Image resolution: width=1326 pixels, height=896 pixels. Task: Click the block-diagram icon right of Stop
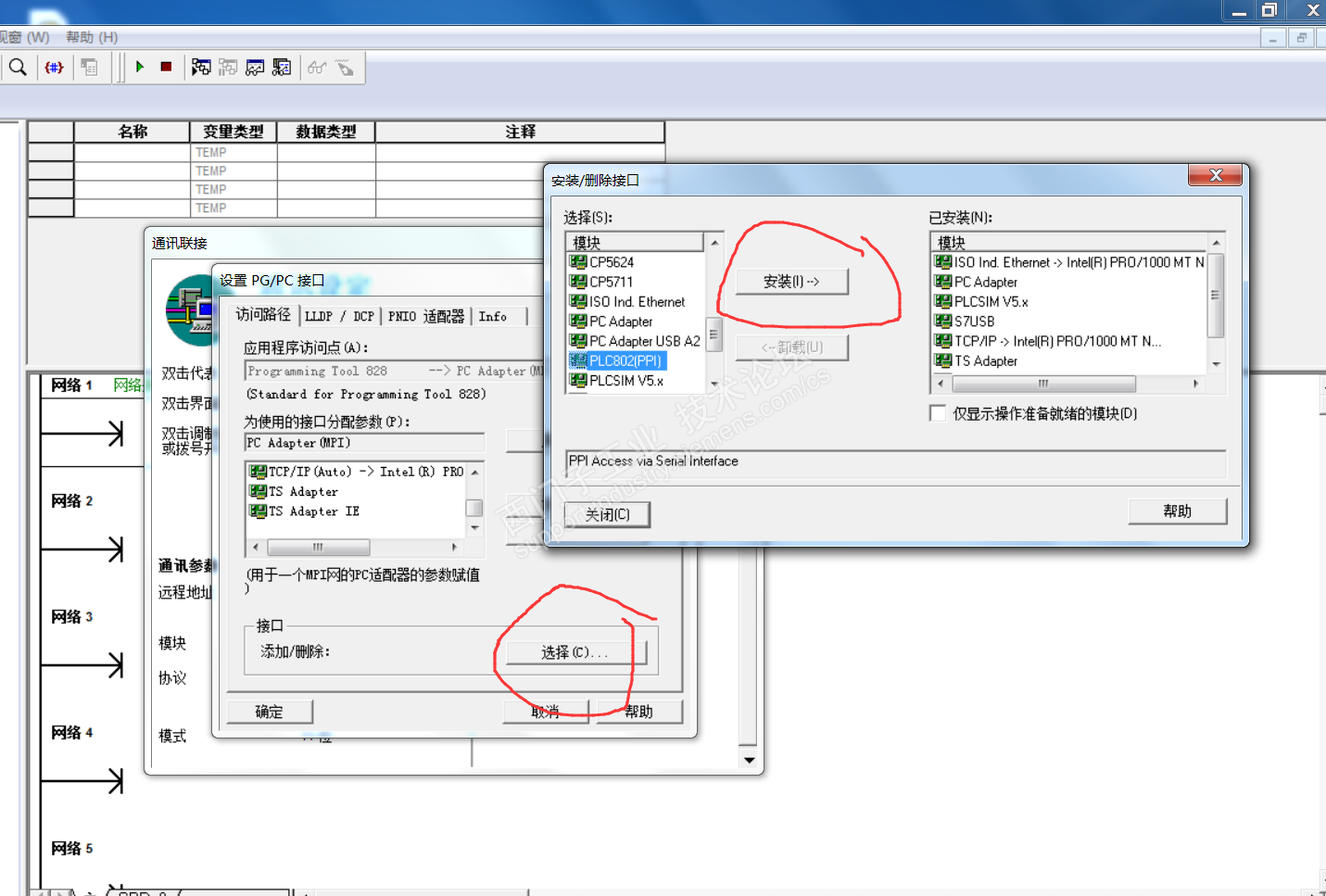click(x=201, y=67)
